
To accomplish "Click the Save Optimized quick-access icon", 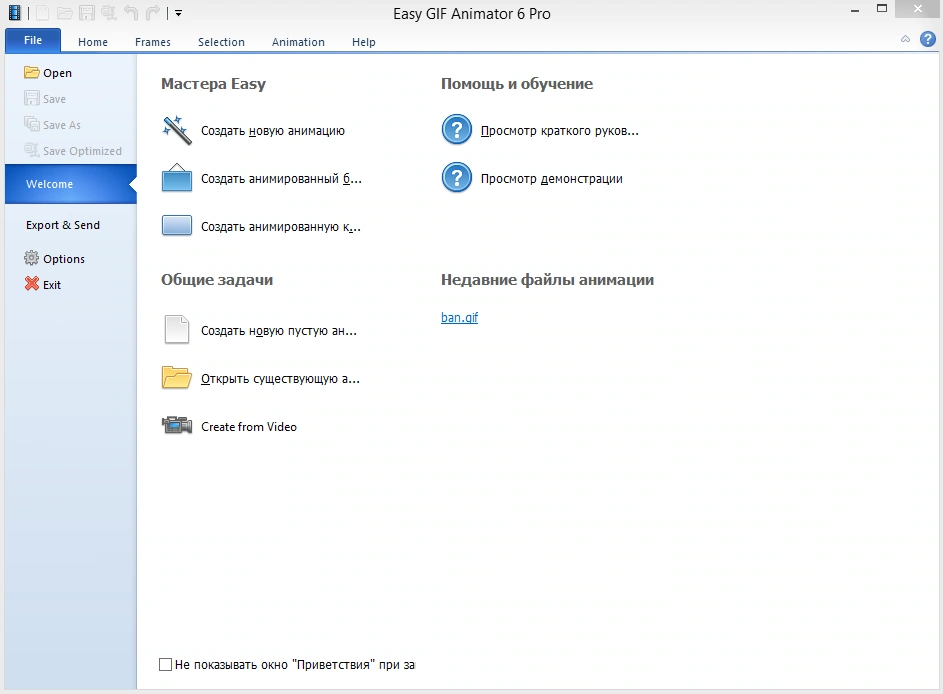I will coord(109,13).
